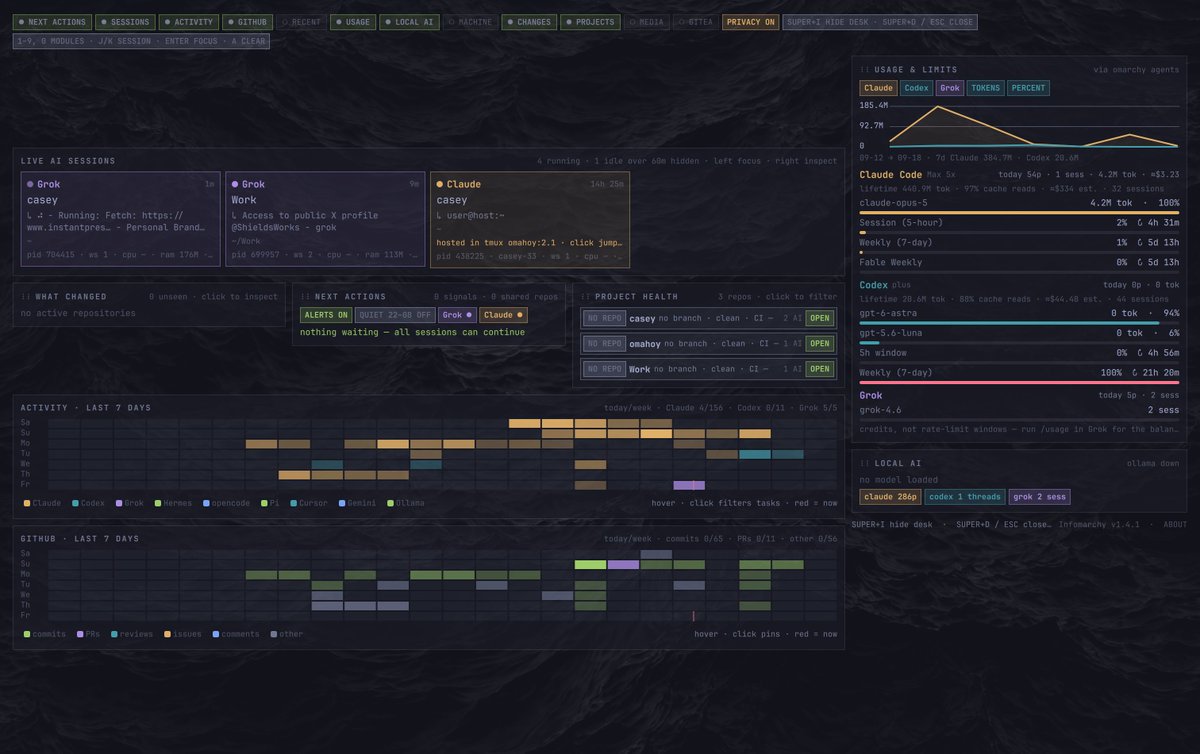Click the Local AI panel grip handle
This screenshot has height=754, width=1200.
point(865,463)
